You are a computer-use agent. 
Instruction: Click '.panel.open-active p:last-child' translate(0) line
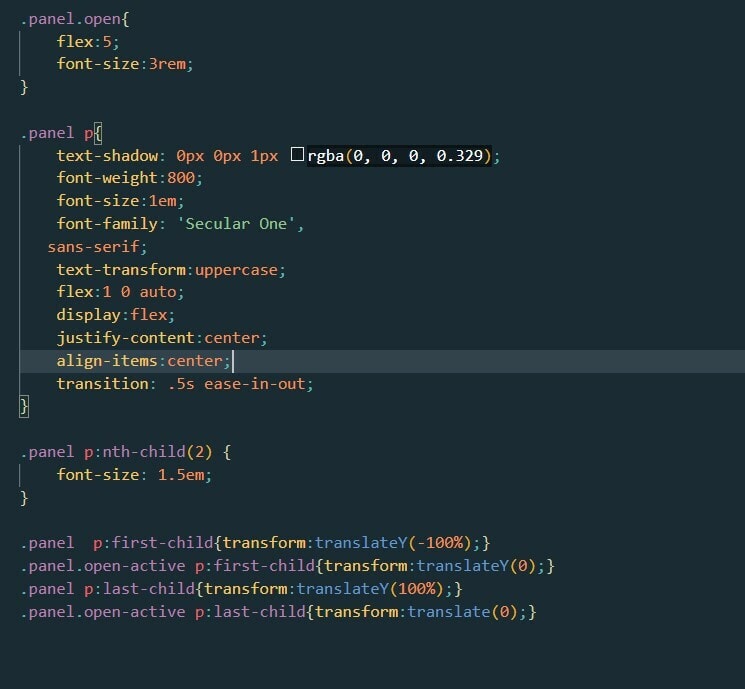(x=278, y=612)
